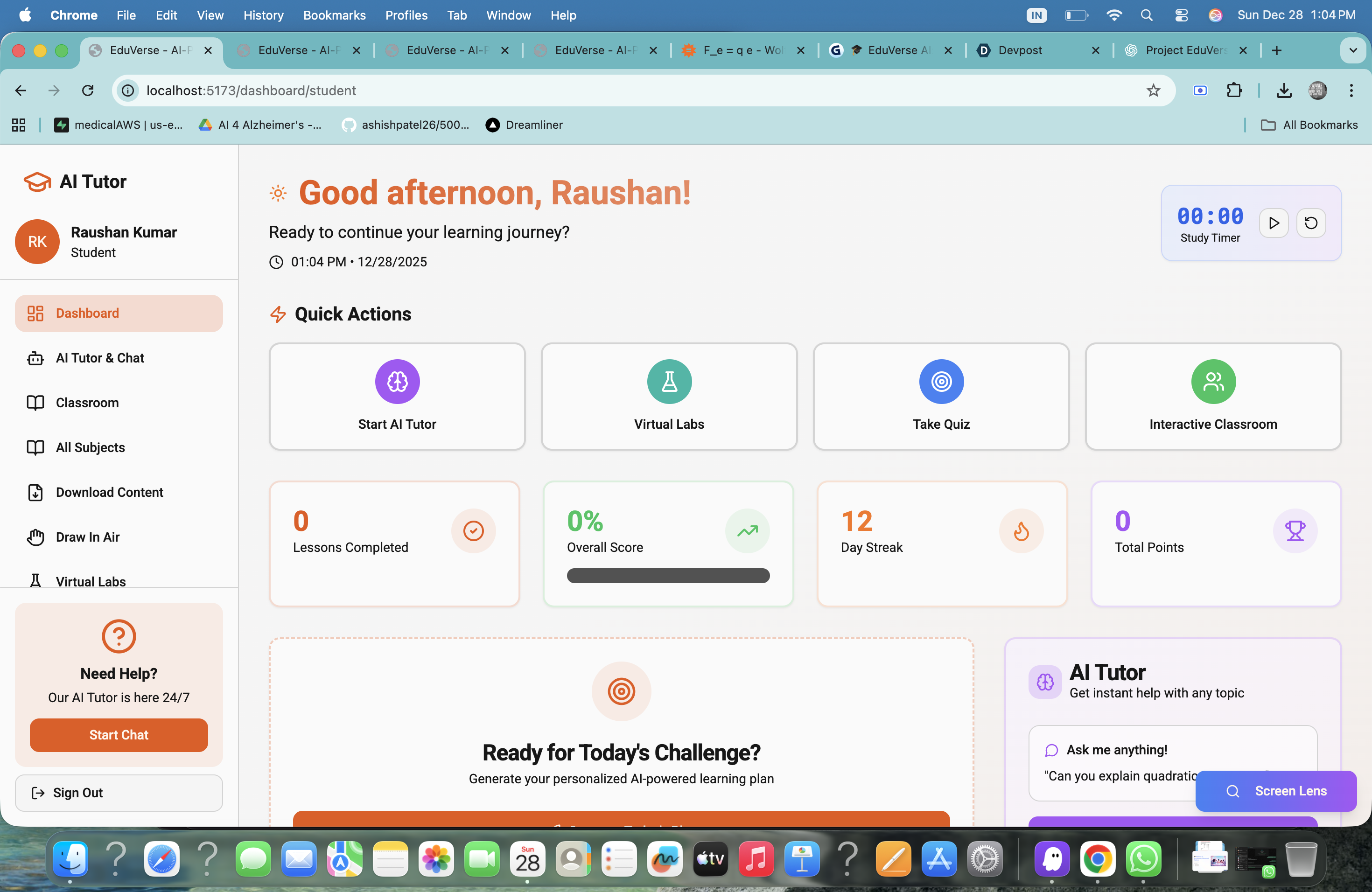Click the Start AI Tutor brain icon
The image size is (1372, 892).
[x=397, y=382]
